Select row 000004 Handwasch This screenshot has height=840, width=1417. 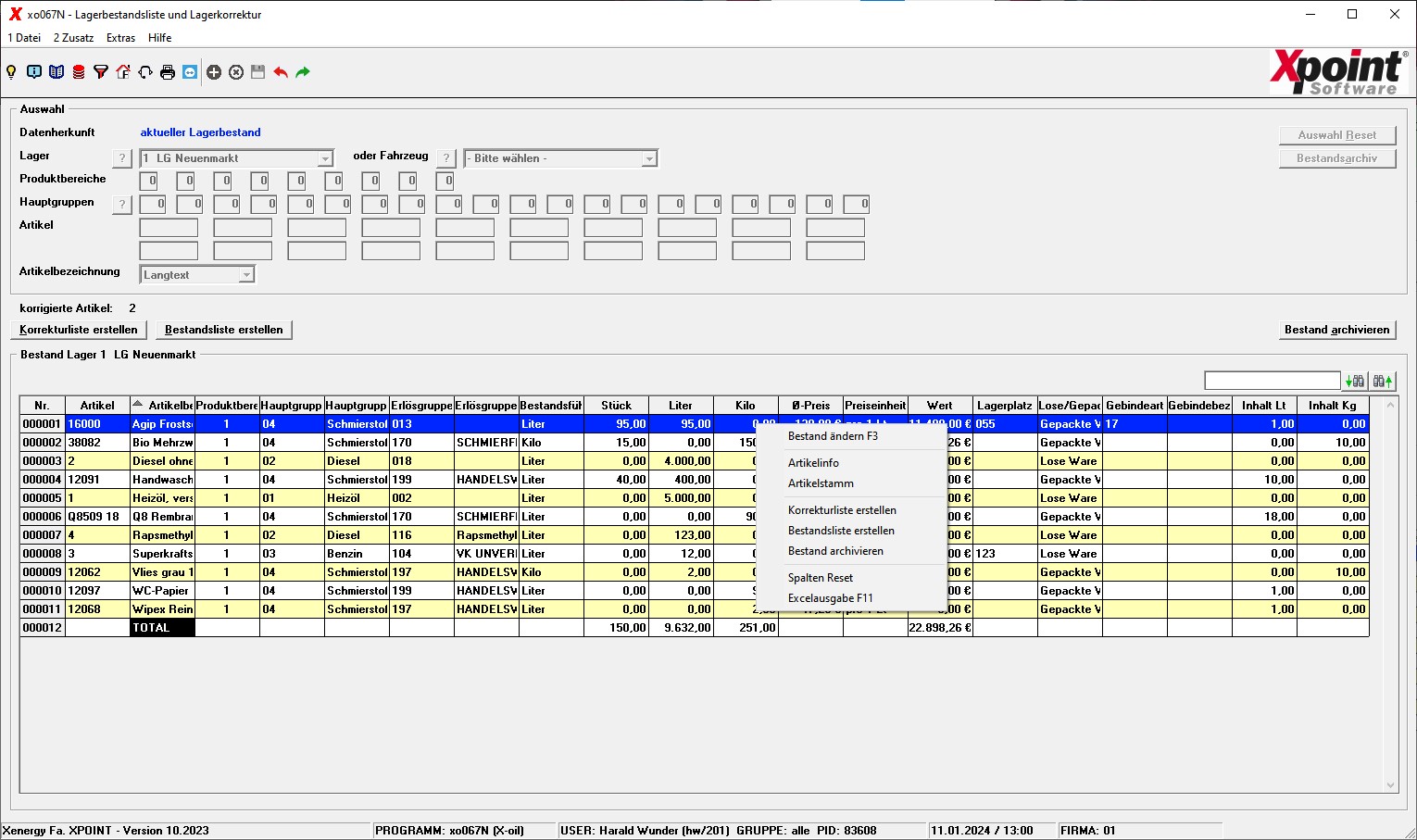point(694,480)
